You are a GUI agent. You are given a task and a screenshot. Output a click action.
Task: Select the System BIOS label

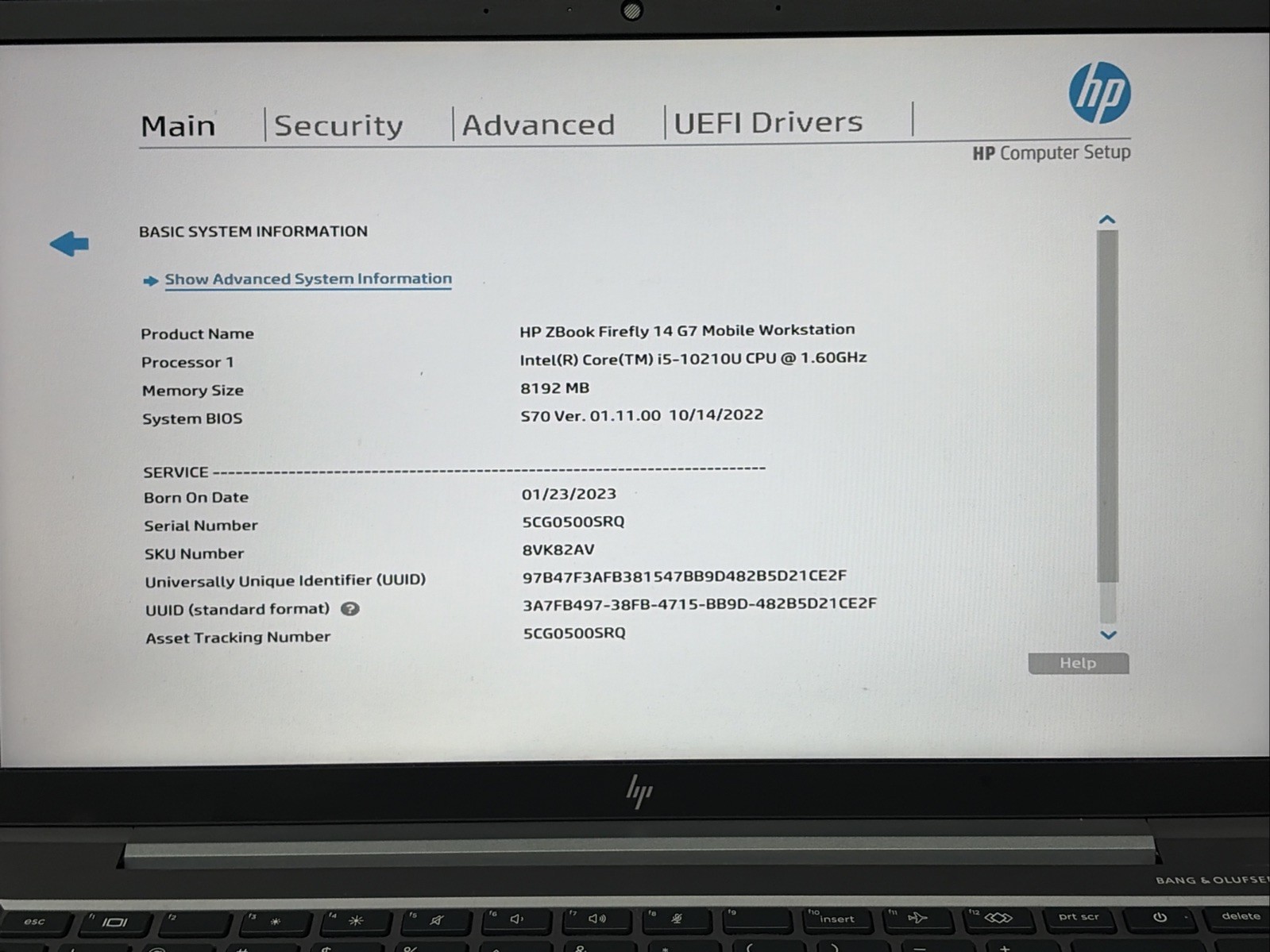(192, 418)
